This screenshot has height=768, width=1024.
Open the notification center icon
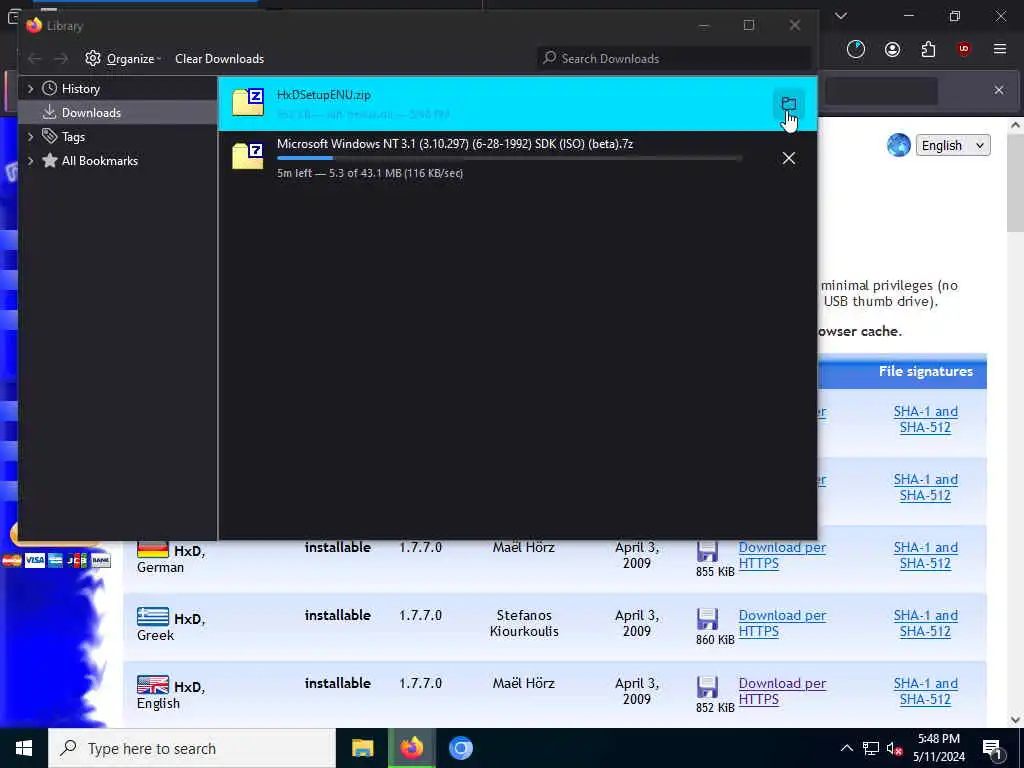pyautogui.click(x=992, y=748)
